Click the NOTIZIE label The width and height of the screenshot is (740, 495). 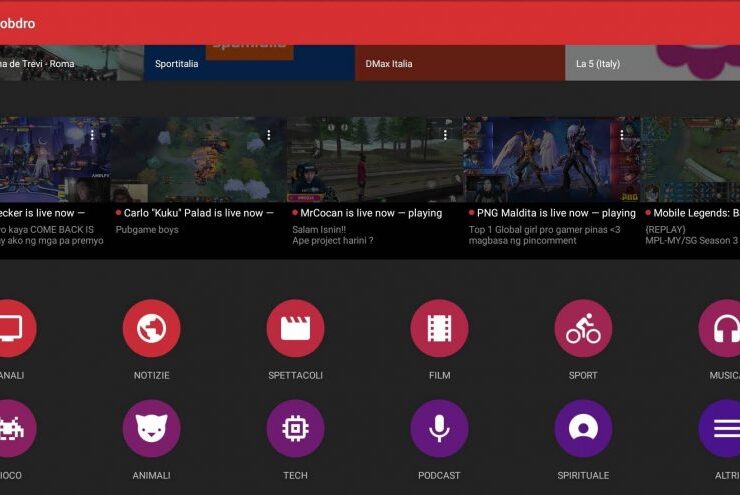point(151,376)
